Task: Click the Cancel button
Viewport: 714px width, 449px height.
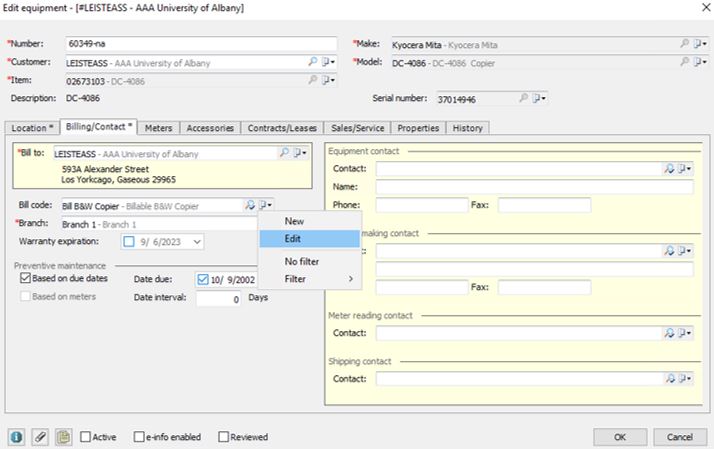Action: coord(680,437)
